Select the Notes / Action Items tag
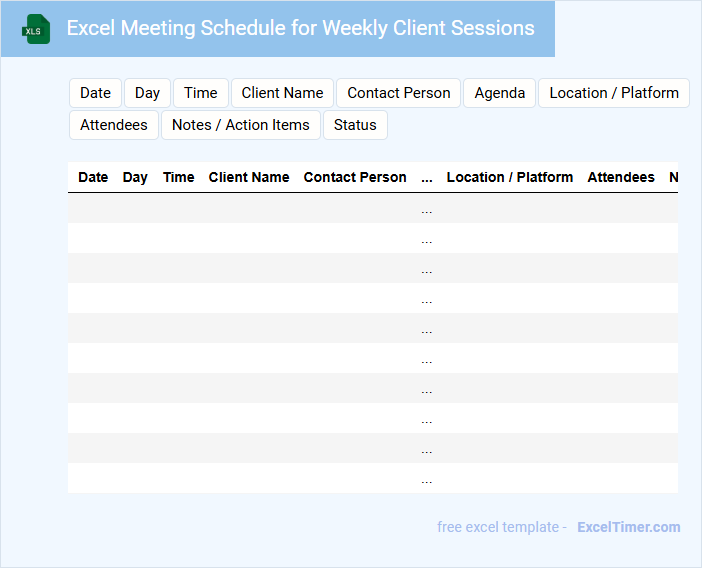The height and width of the screenshot is (568, 702). [x=241, y=125]
